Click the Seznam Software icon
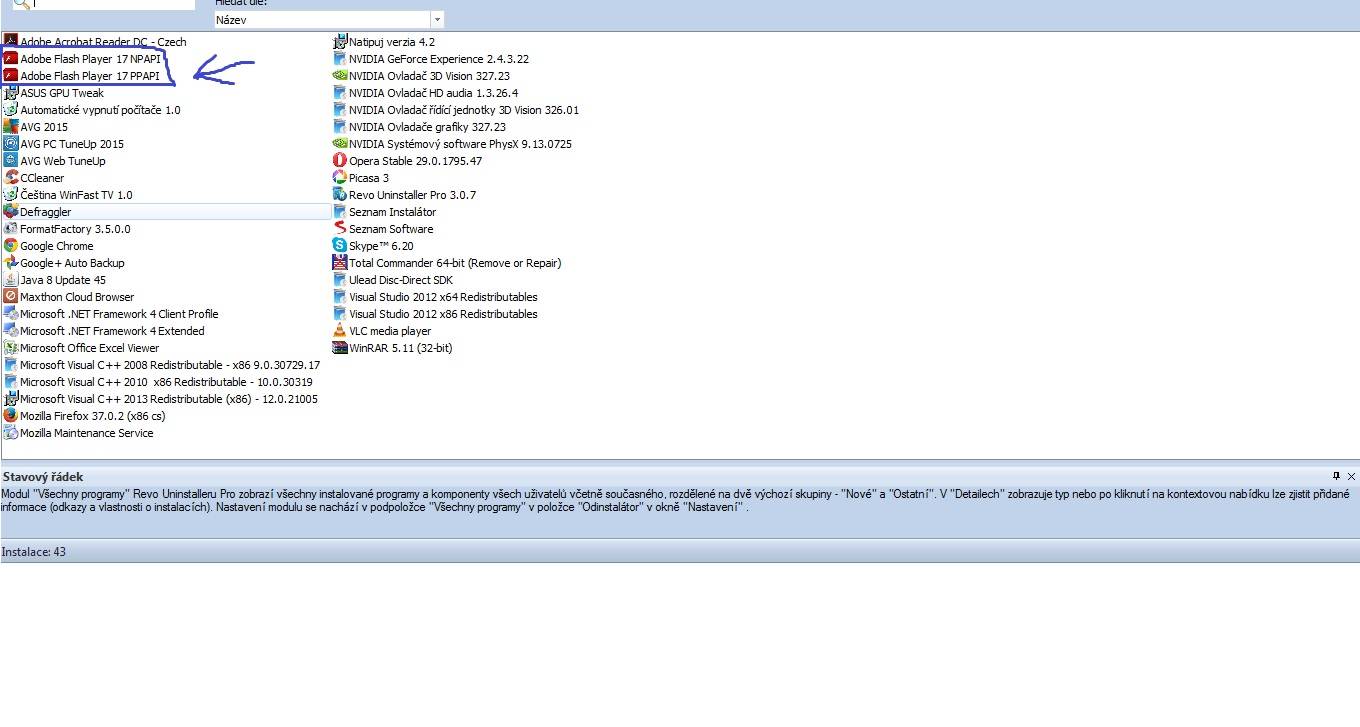This screenshot has height=727, width=1360. (340, 229)
